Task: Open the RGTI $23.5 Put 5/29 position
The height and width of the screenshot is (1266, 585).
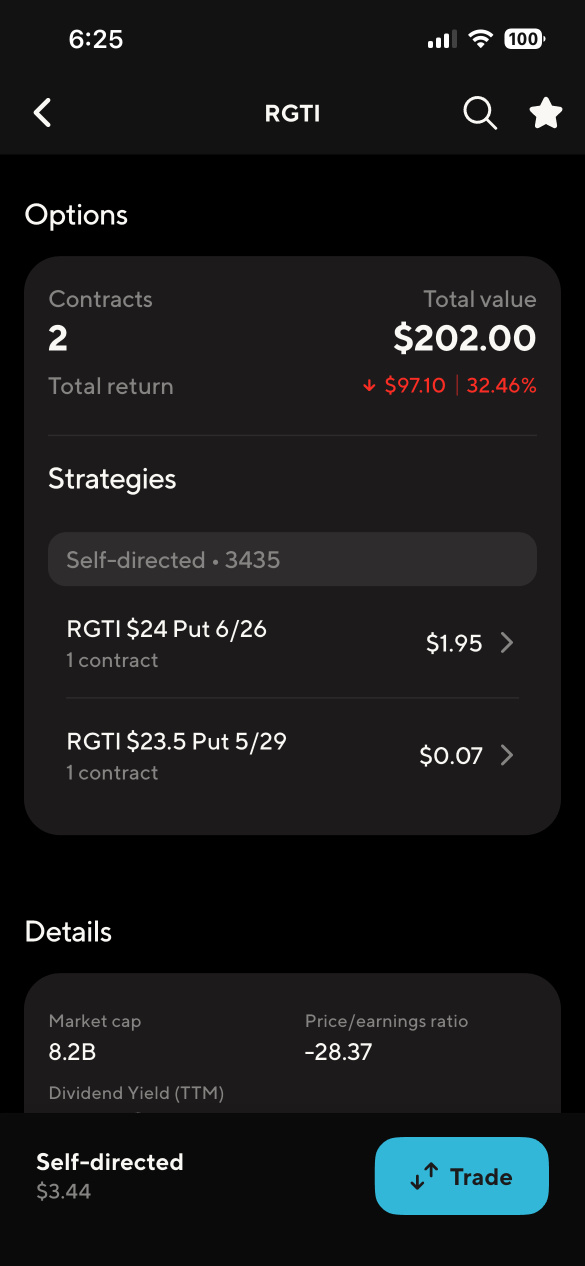Action: tap(292, 755)
